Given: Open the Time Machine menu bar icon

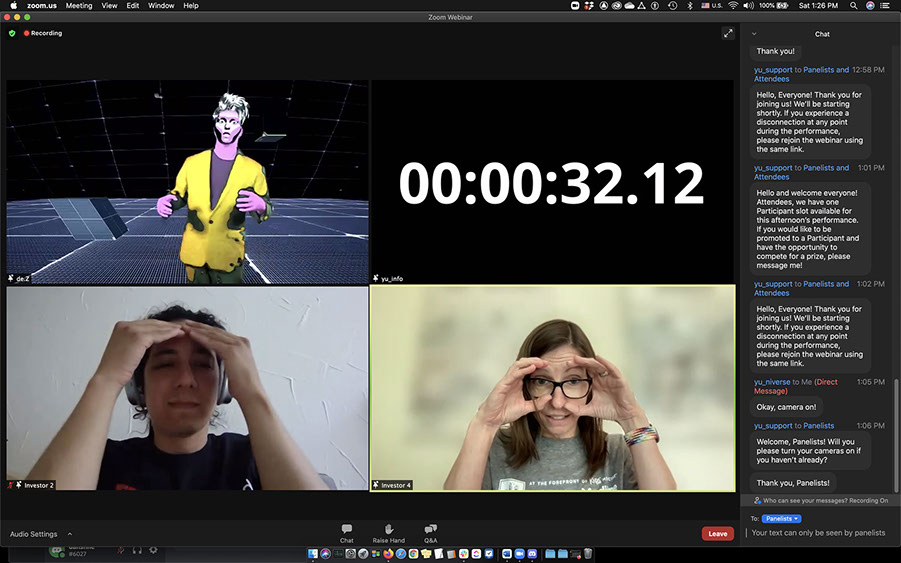Looking at the screenshot, I should coord(671,6).
